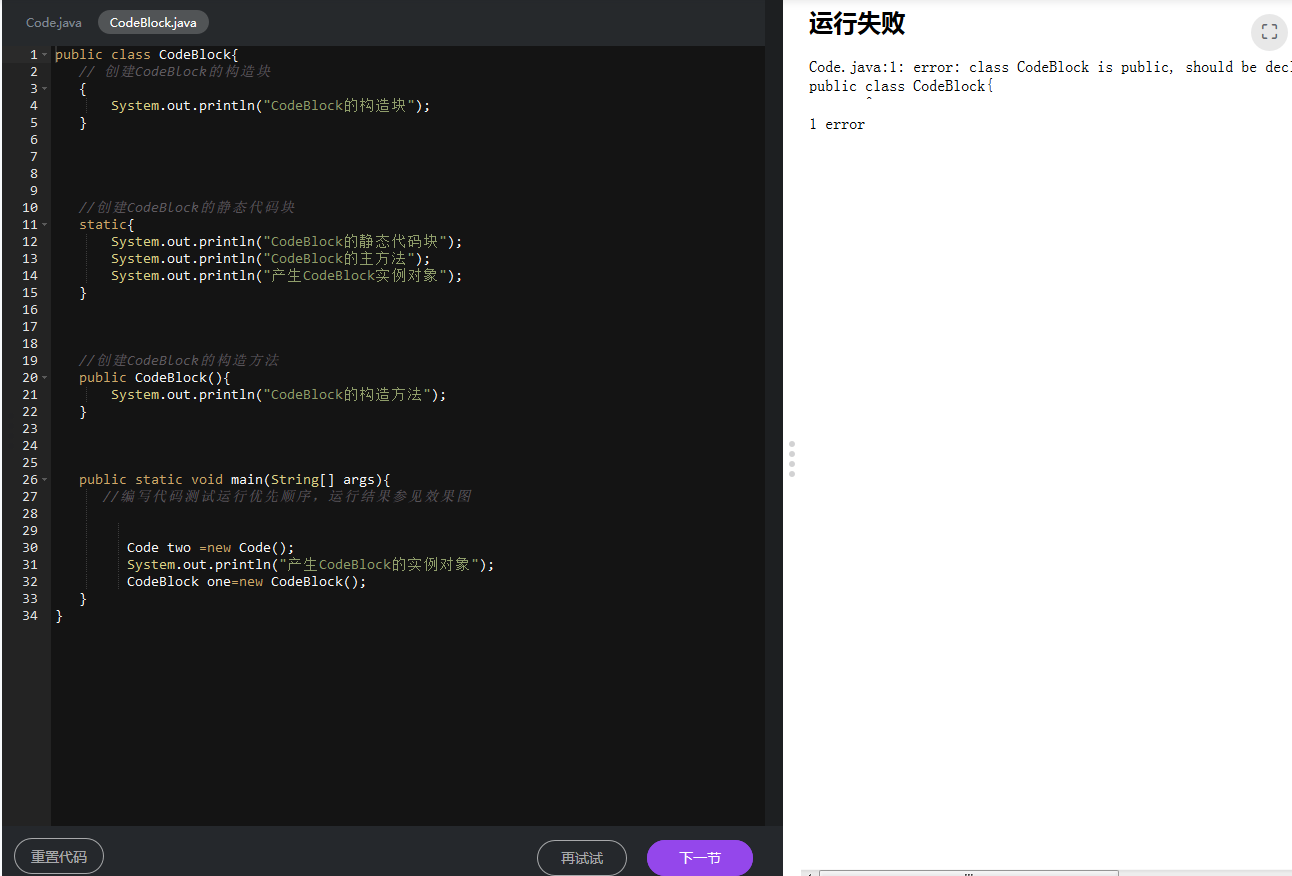Click the comment '// 创建CodeBlock的构造块'

175,72
